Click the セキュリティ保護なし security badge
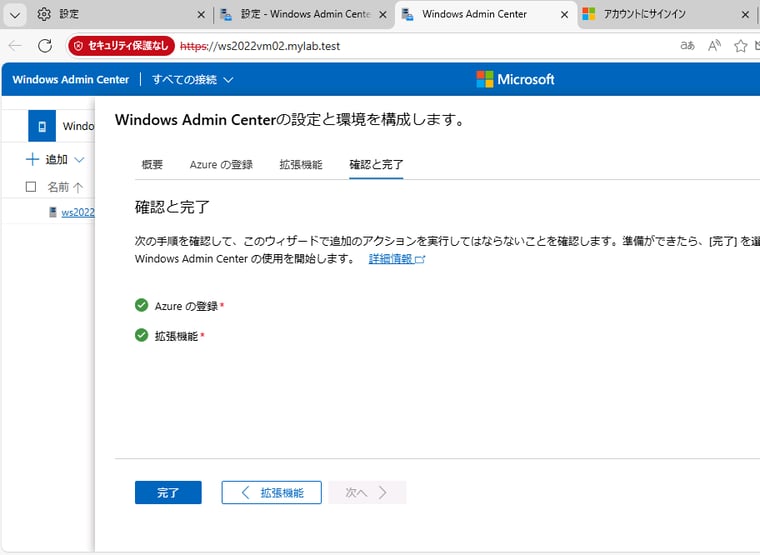 [x=121, y=46]
